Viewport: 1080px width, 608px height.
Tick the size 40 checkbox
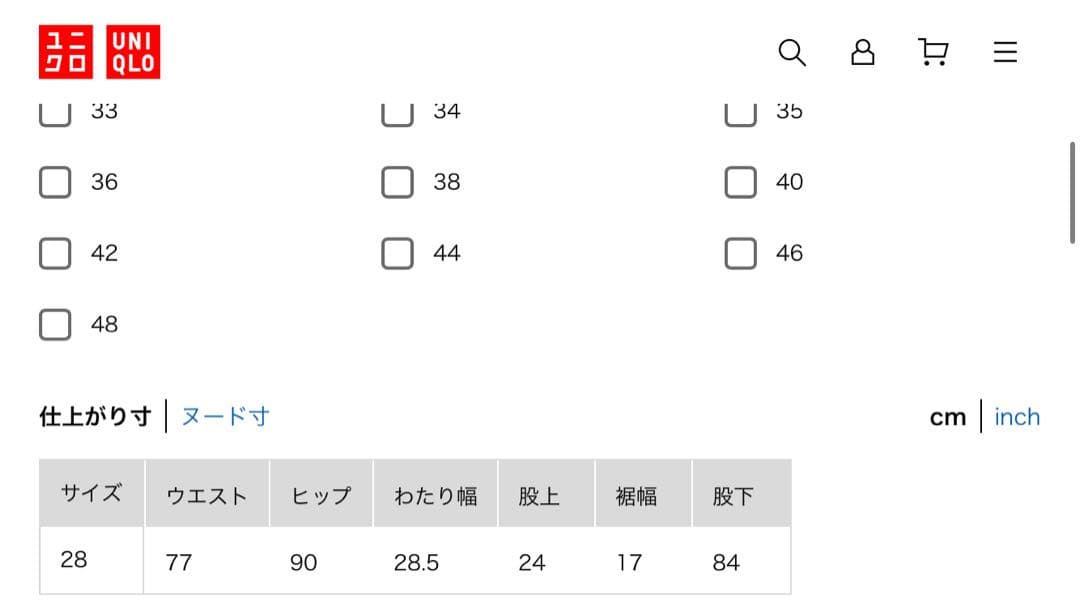[740, 182]
